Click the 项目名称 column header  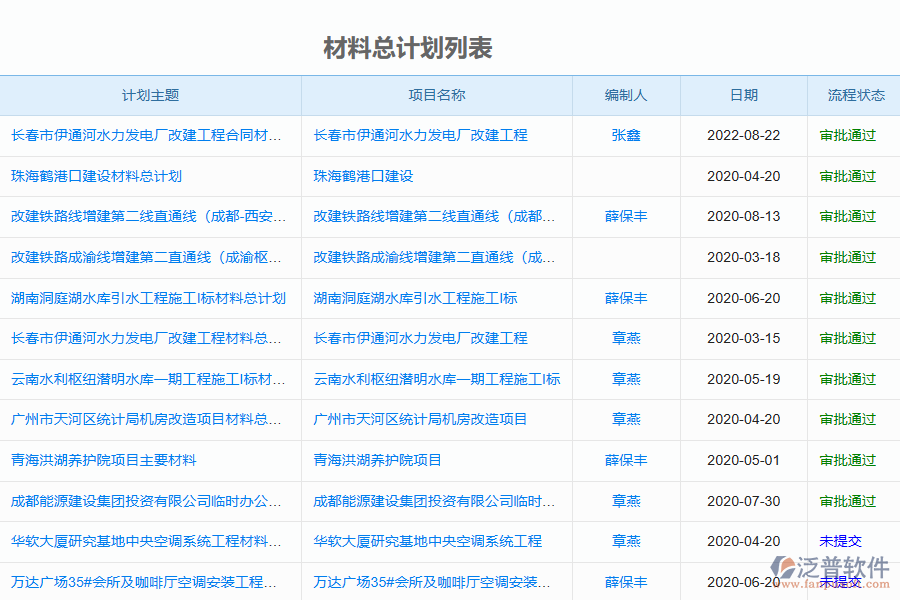(x=437, y=96)
